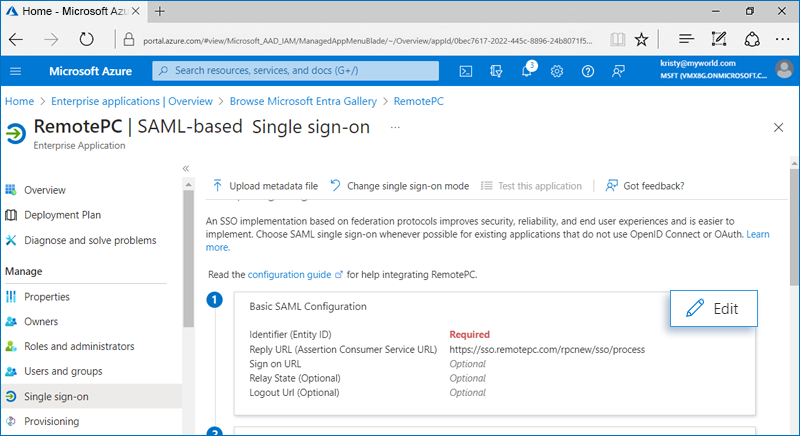Image resolution: width=800 pixels, height=436 pixels.
Task: Collapse the left navigation pane
Action: click(x=186, y=168)
